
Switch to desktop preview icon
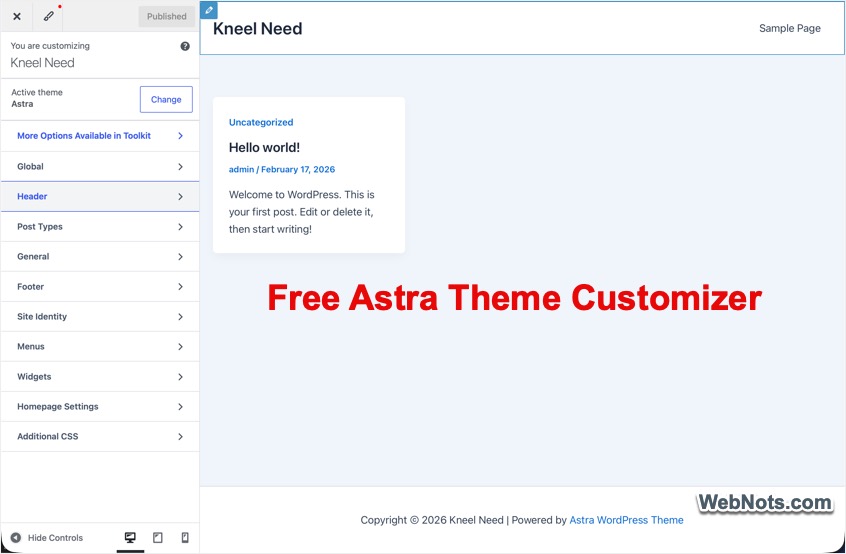click(130, 538)
